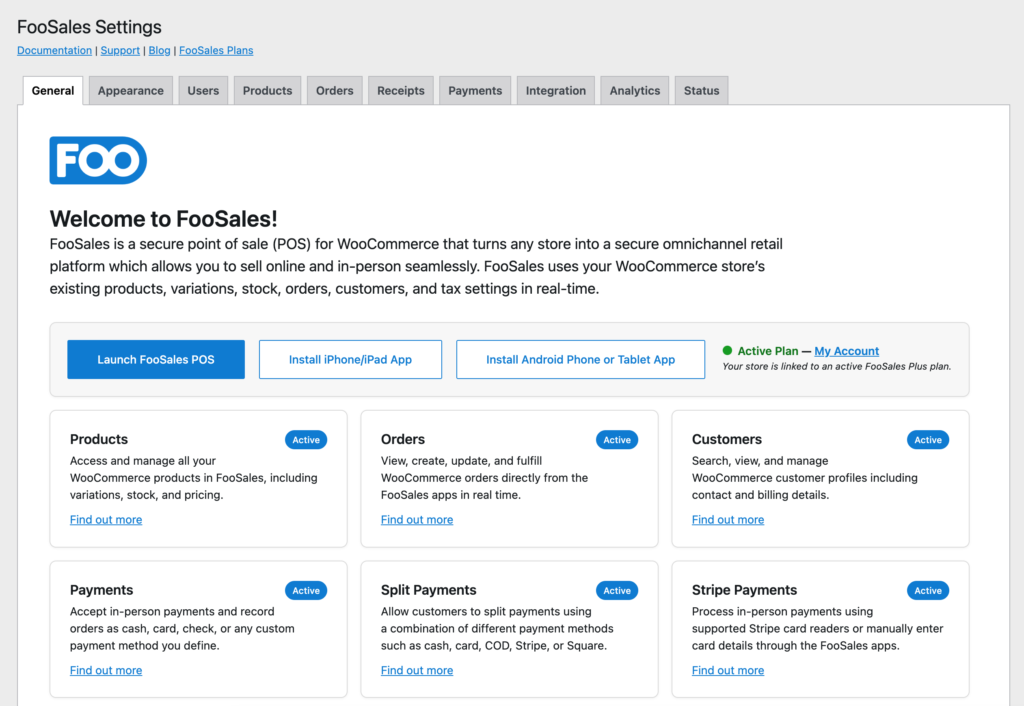Screen dimensions: 1024x706
Task: Find out more about Stripe Payments
Action: pyautogui.click(x=728, y=671)
